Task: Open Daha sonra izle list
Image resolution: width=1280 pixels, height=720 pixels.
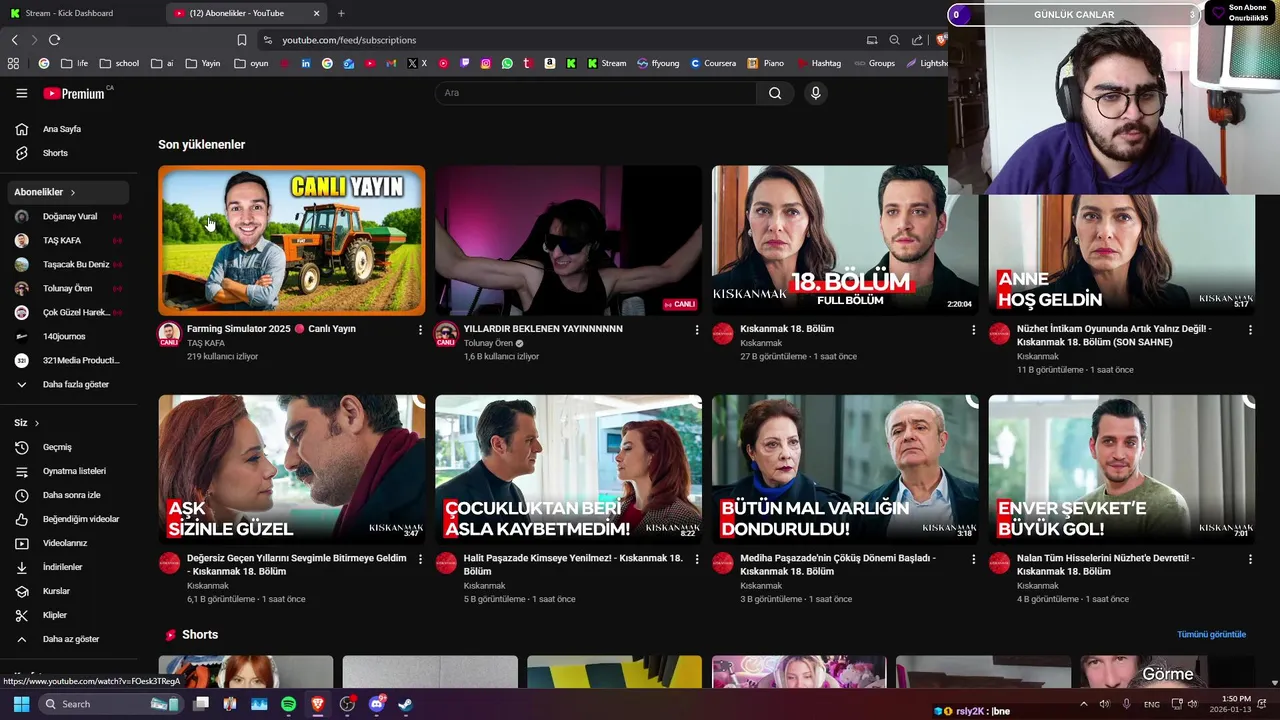Action: [69, 495]
